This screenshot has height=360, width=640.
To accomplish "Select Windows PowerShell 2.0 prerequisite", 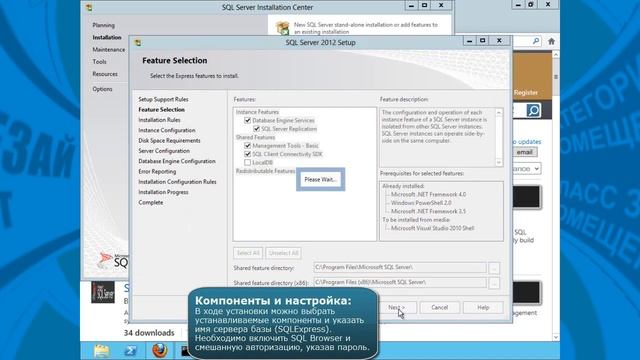I will pyautogui.click(x=421, y=203).
